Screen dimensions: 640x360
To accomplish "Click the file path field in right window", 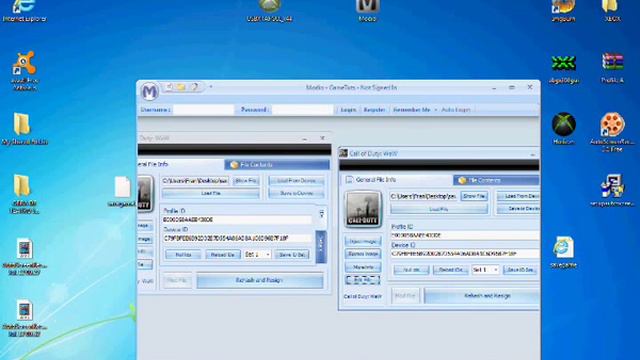I will [x=423, y=196].
